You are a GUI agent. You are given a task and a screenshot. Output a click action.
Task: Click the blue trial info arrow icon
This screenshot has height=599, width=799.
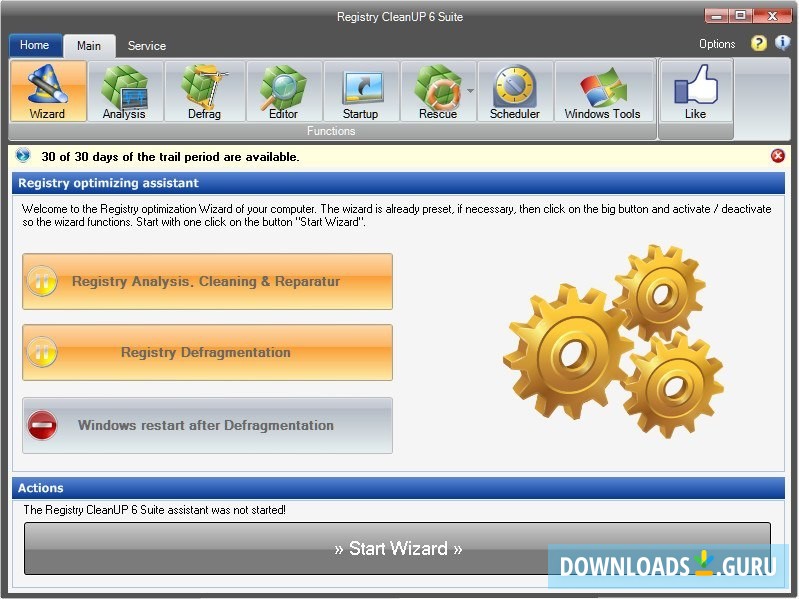coord(23,155)
